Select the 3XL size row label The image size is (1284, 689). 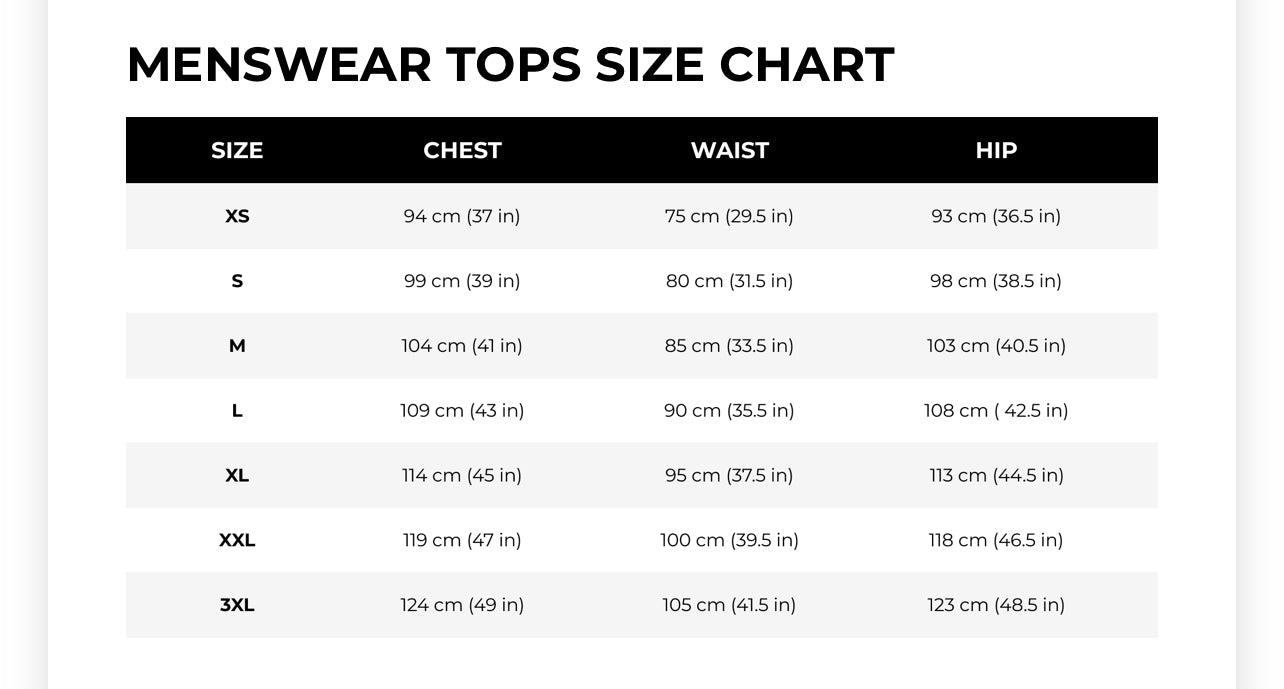tap(237, 605)
